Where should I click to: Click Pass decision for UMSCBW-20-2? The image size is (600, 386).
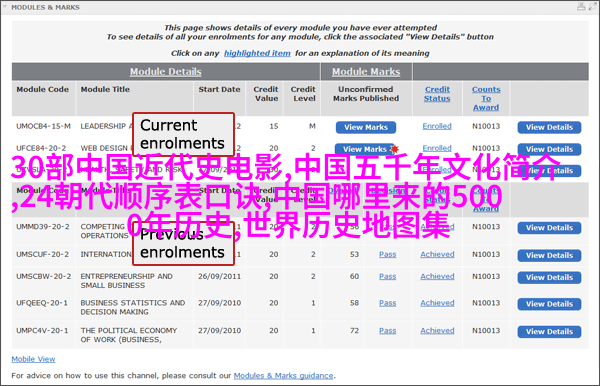pyautogui.click(x=388, y=276)
